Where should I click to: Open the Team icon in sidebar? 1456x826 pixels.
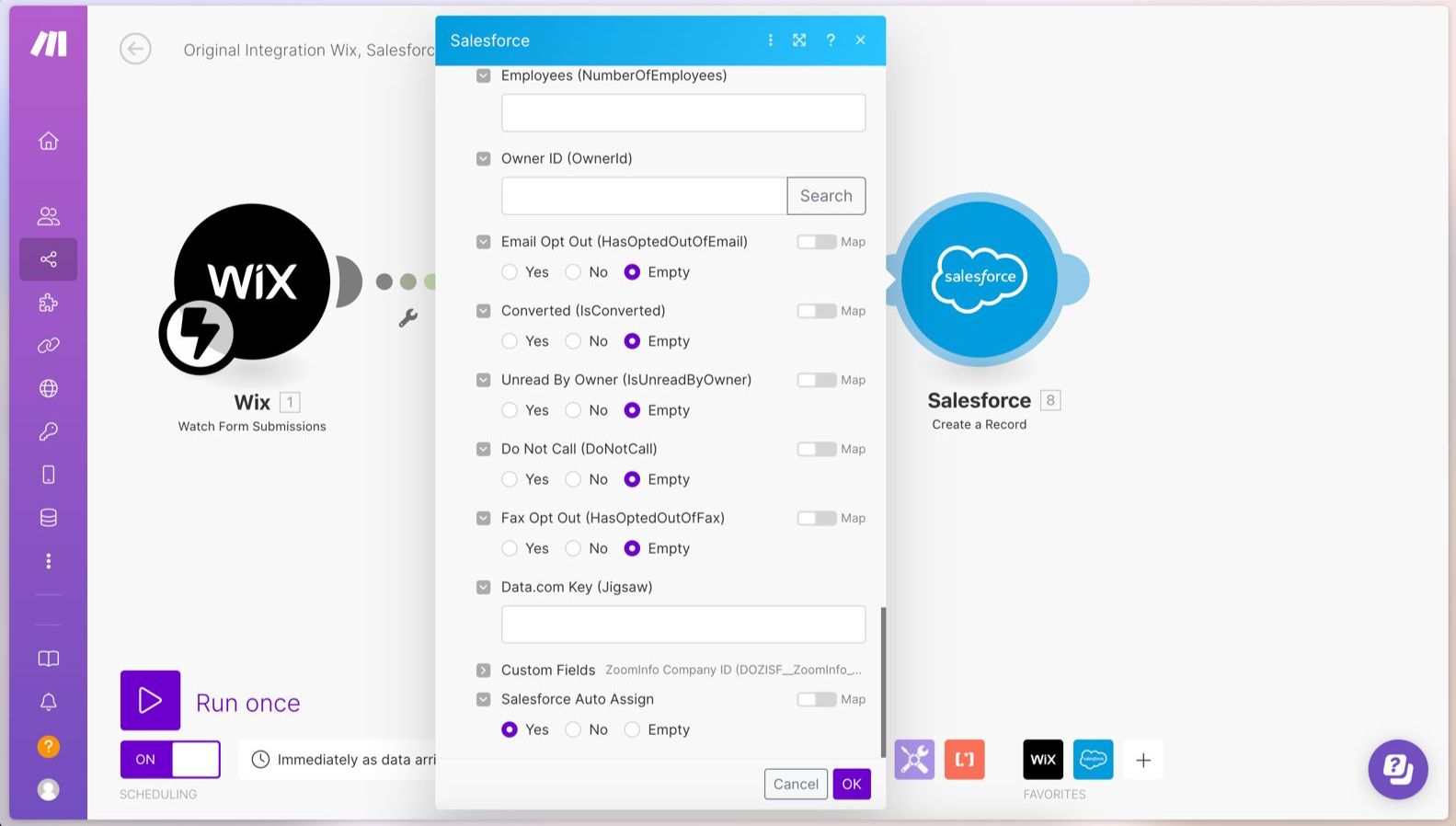tap(49, 216)
